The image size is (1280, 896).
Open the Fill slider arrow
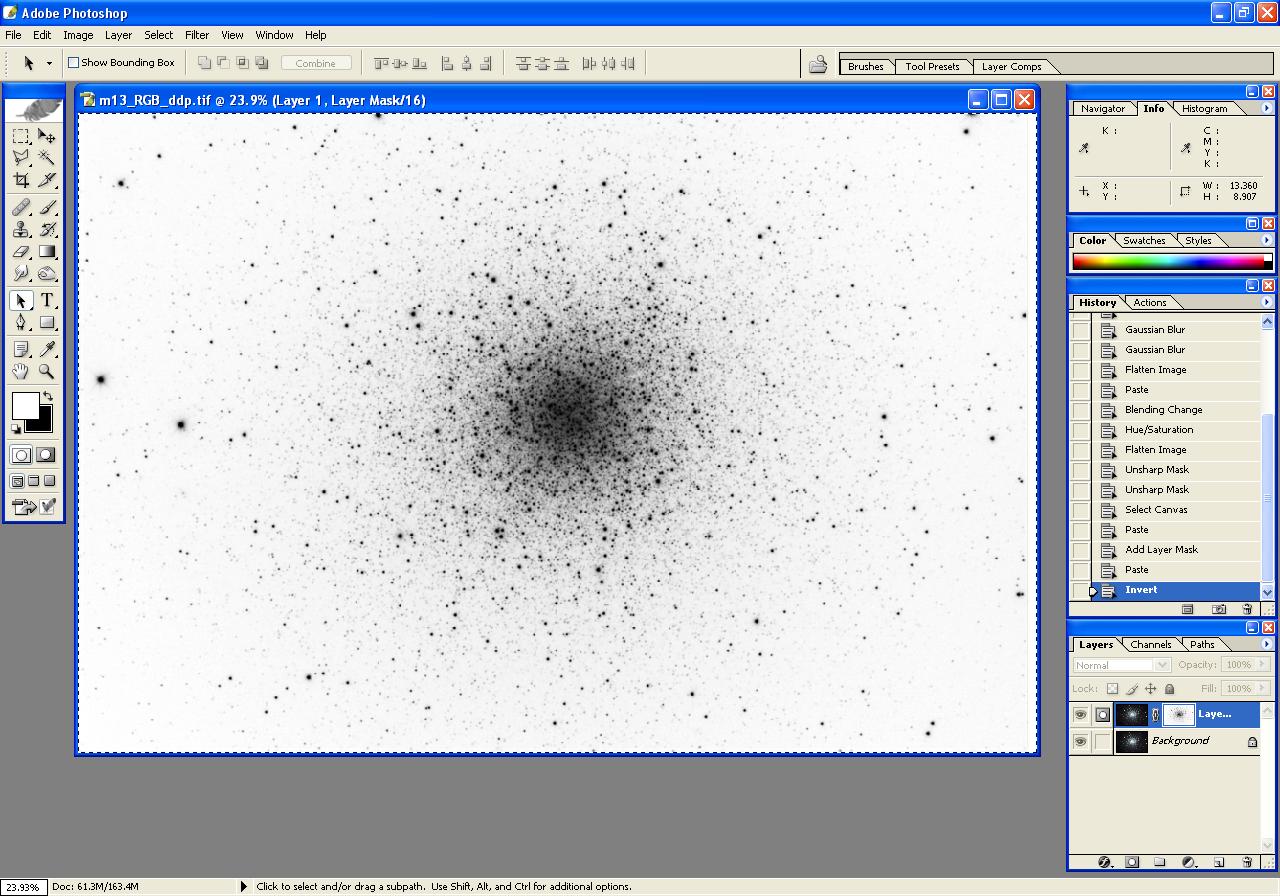(1262, 689)
